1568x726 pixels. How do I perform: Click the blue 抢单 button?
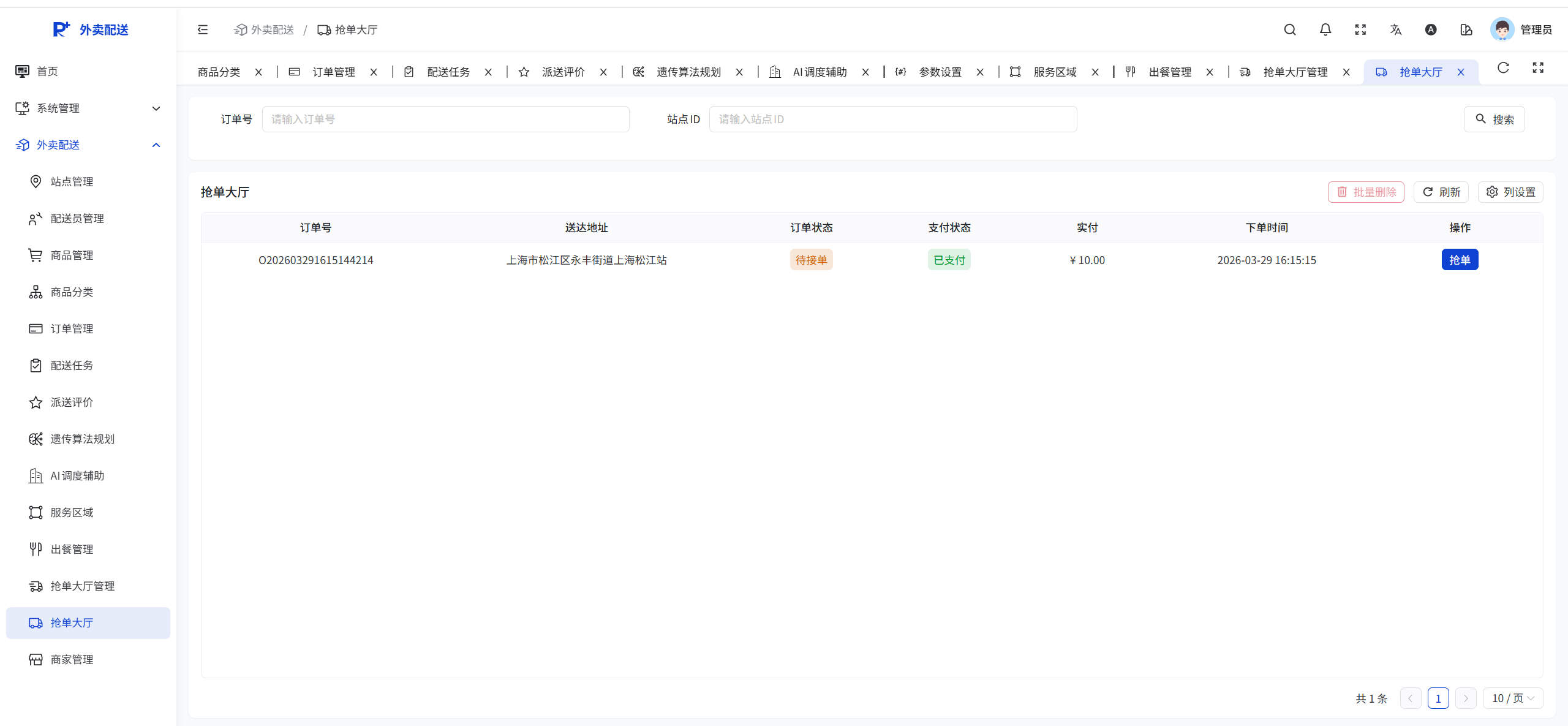[x=1460, y=260]
